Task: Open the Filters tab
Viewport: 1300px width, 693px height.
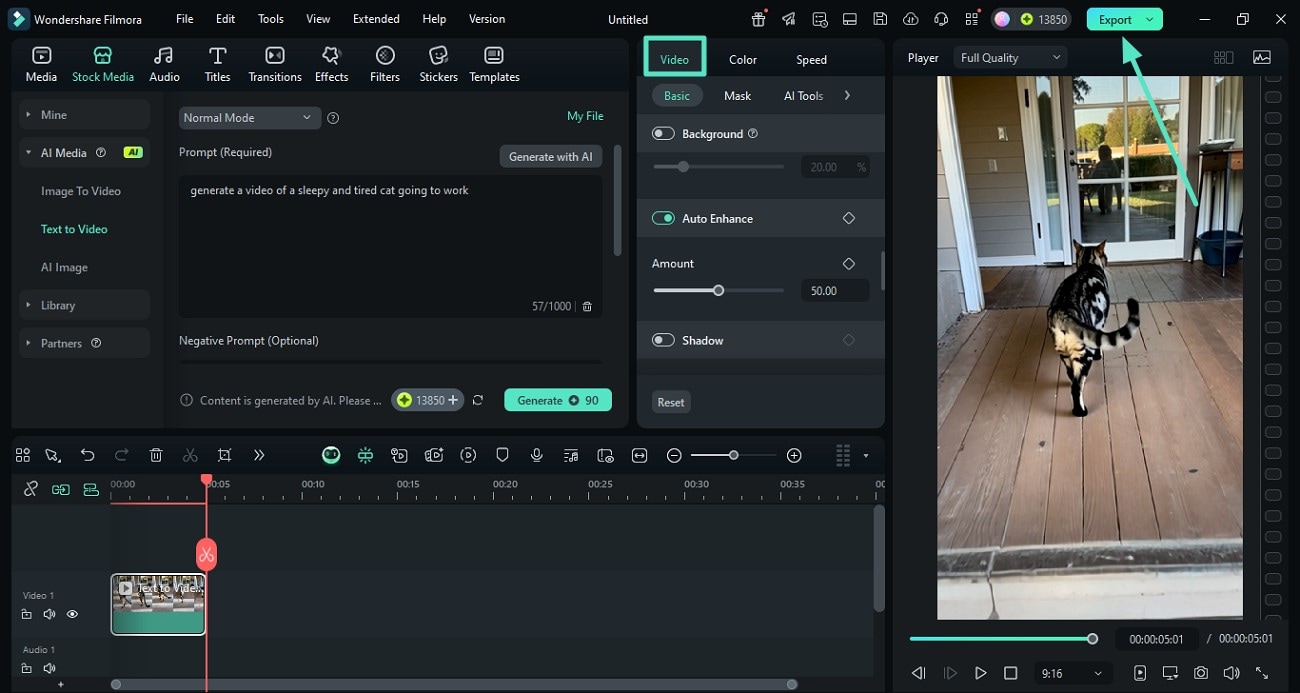Action: (385, 64)
